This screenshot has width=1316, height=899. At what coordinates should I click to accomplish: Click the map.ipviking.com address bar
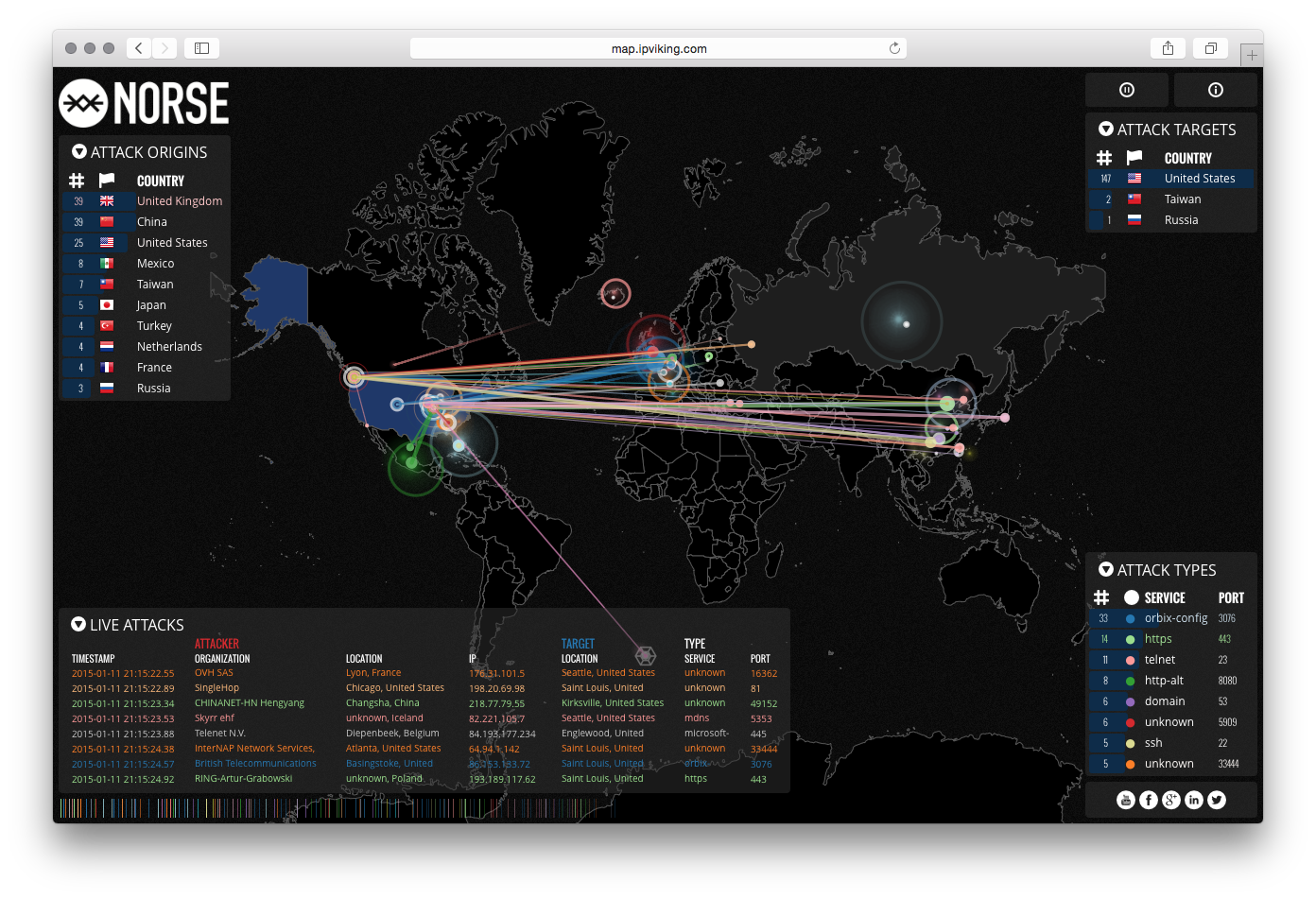click(658, 48)
